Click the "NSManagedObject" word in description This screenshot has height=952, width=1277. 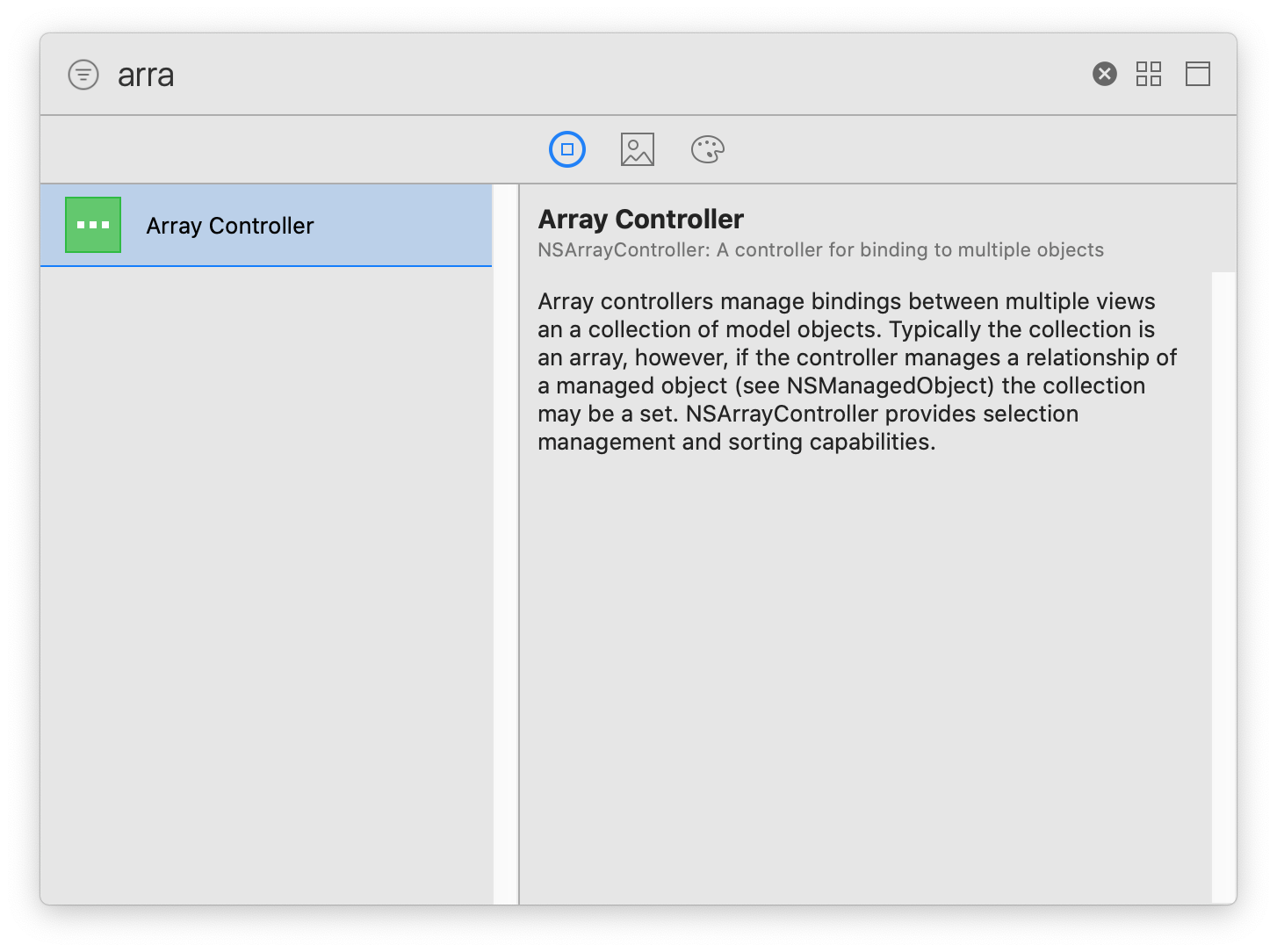click(x=889, y=386)
